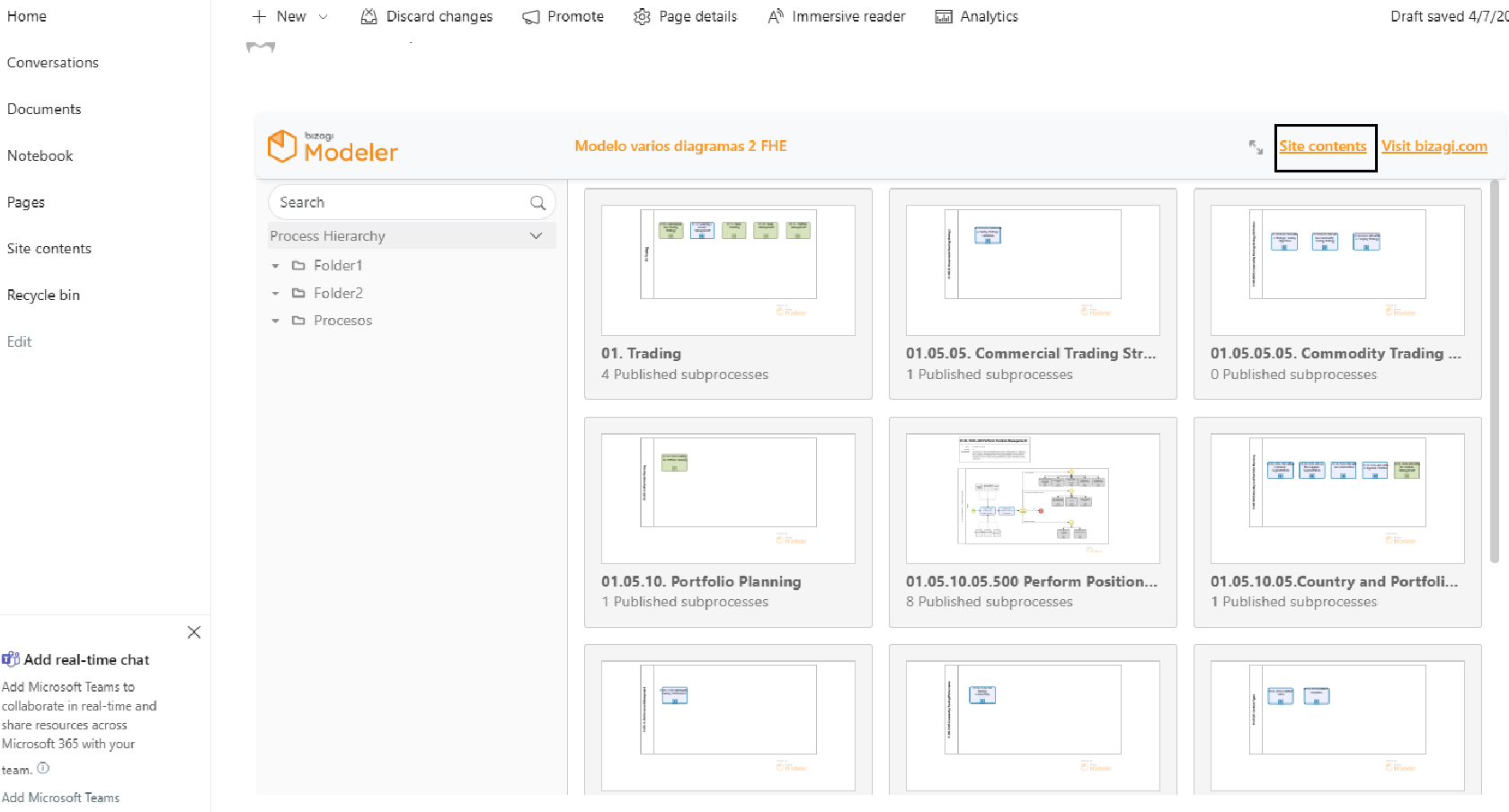The height and width of the screenshot is (812, 1509).
Task: Click Edit under the left navigation
Action: click(x=19, y=342)
